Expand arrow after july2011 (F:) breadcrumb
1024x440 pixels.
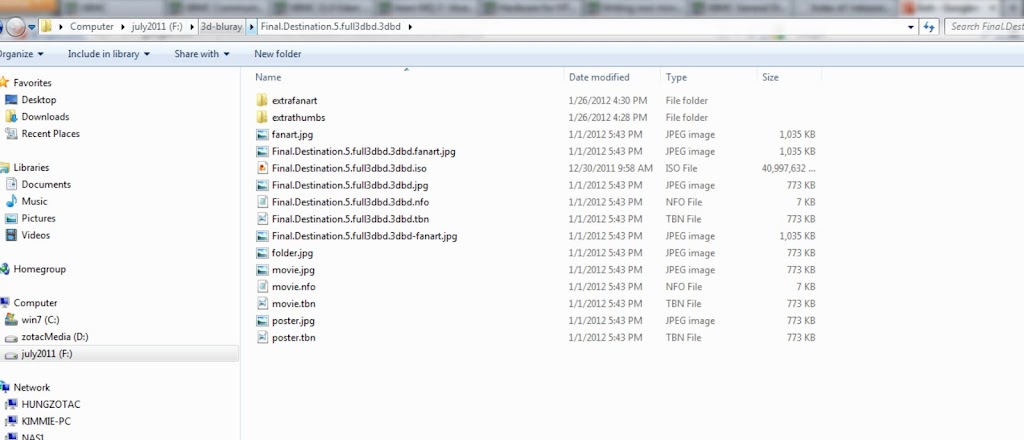[193, 27]
